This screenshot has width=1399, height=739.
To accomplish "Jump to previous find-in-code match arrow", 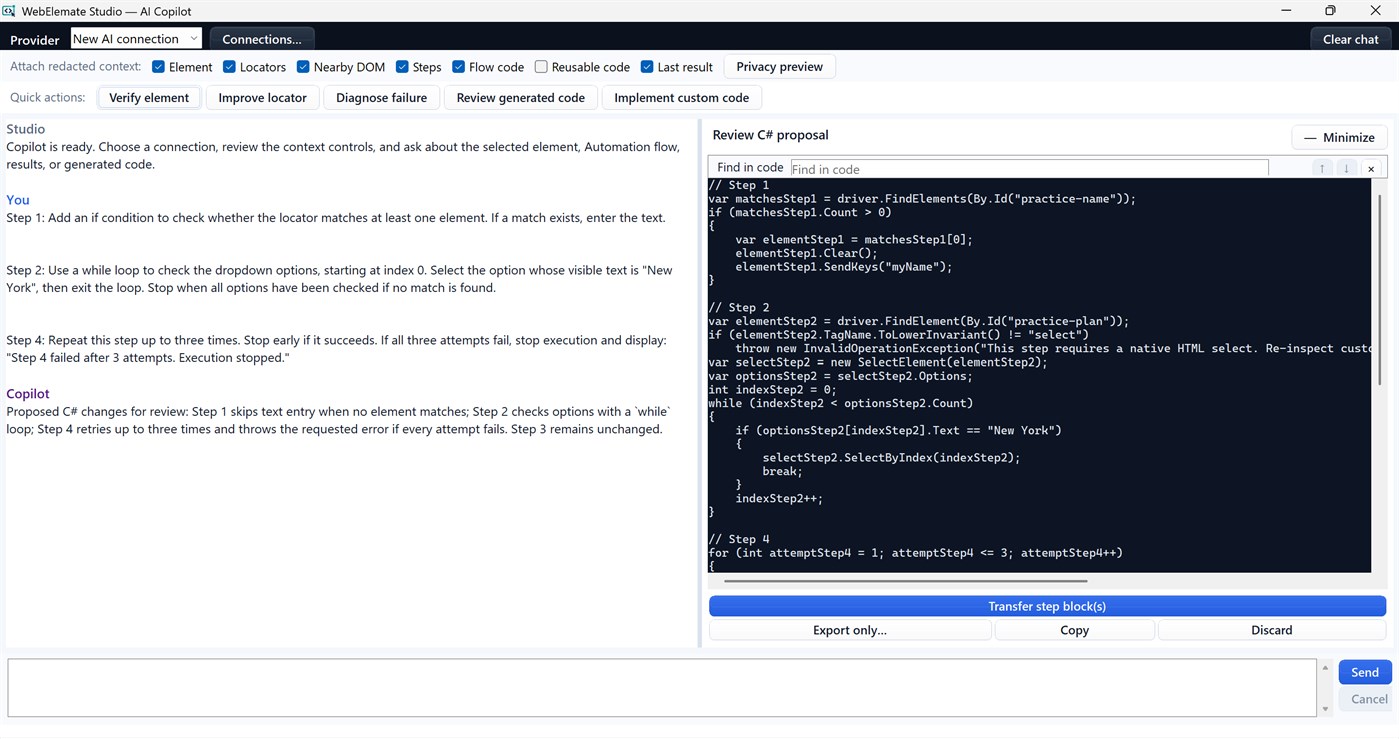I will pos(1322,168).
